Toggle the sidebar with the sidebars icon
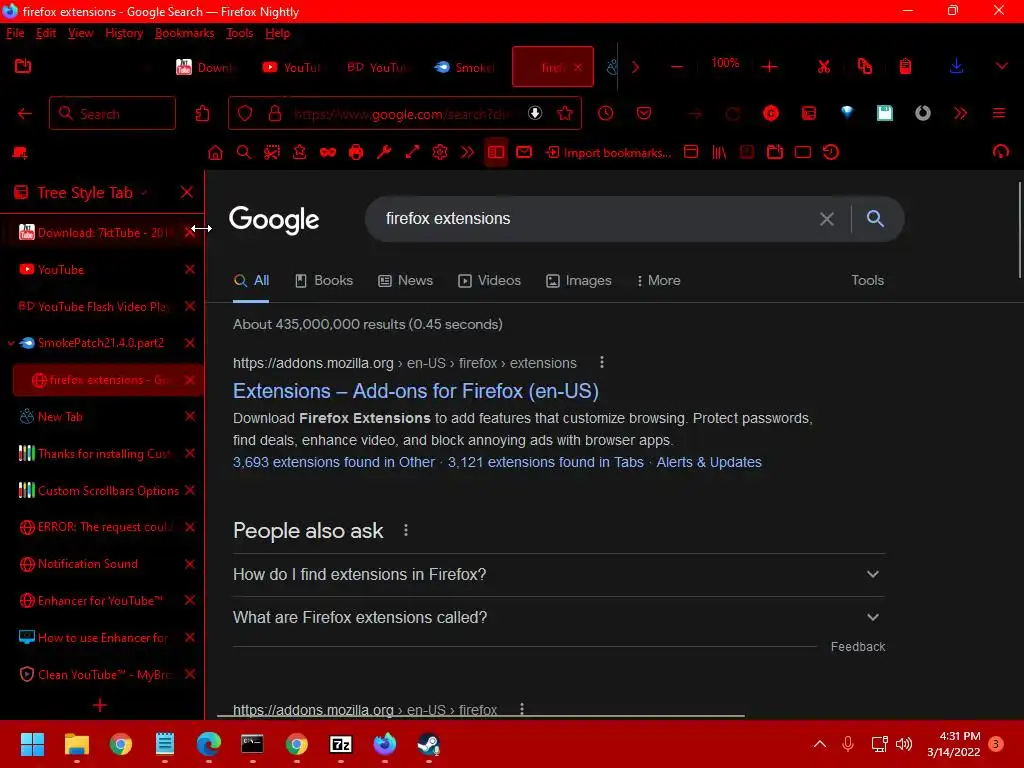This screenshot has width=1024, height=768. pyautogui.click(x=496, y=153)
